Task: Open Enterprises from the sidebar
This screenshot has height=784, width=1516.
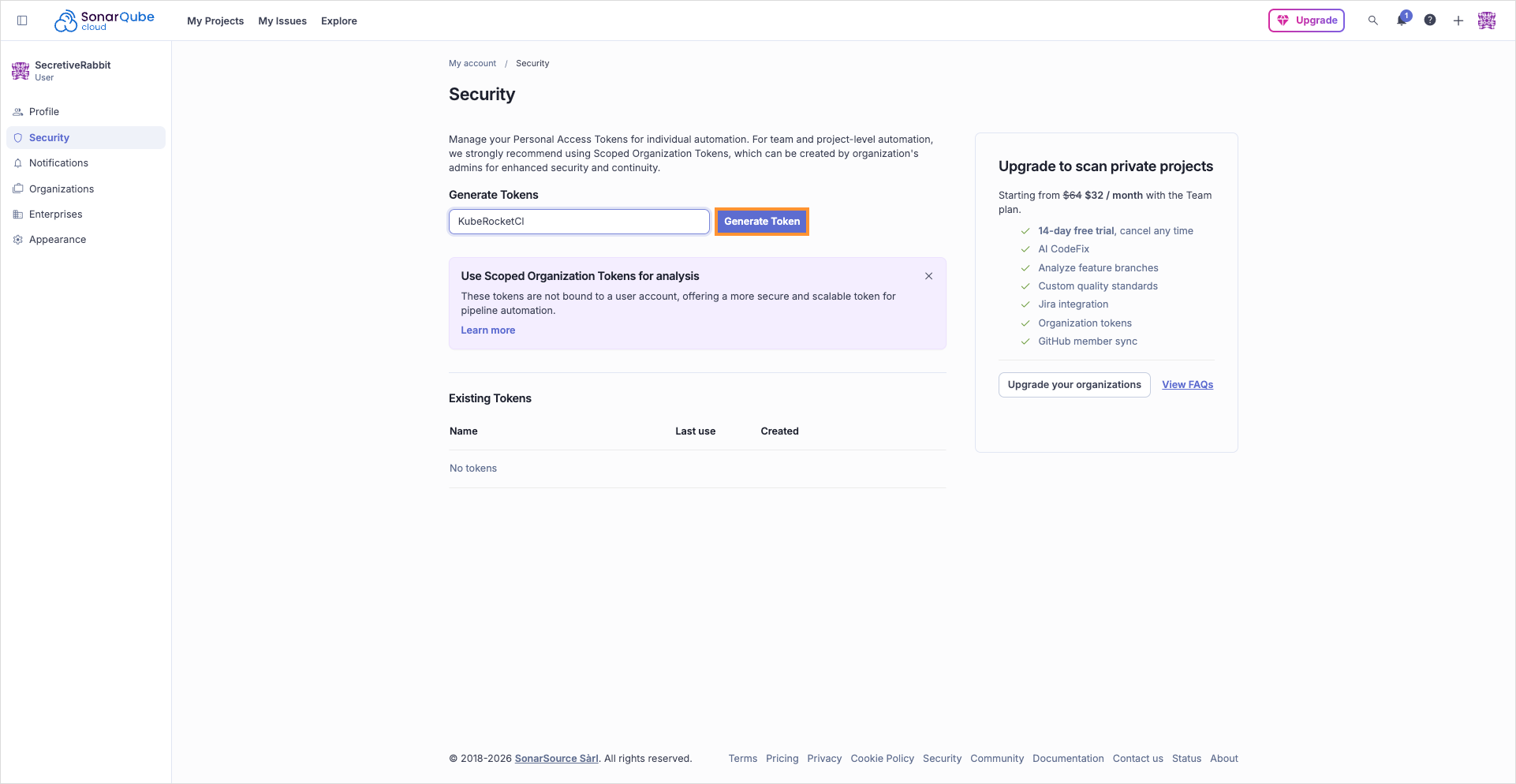Action: pos(55,214)
